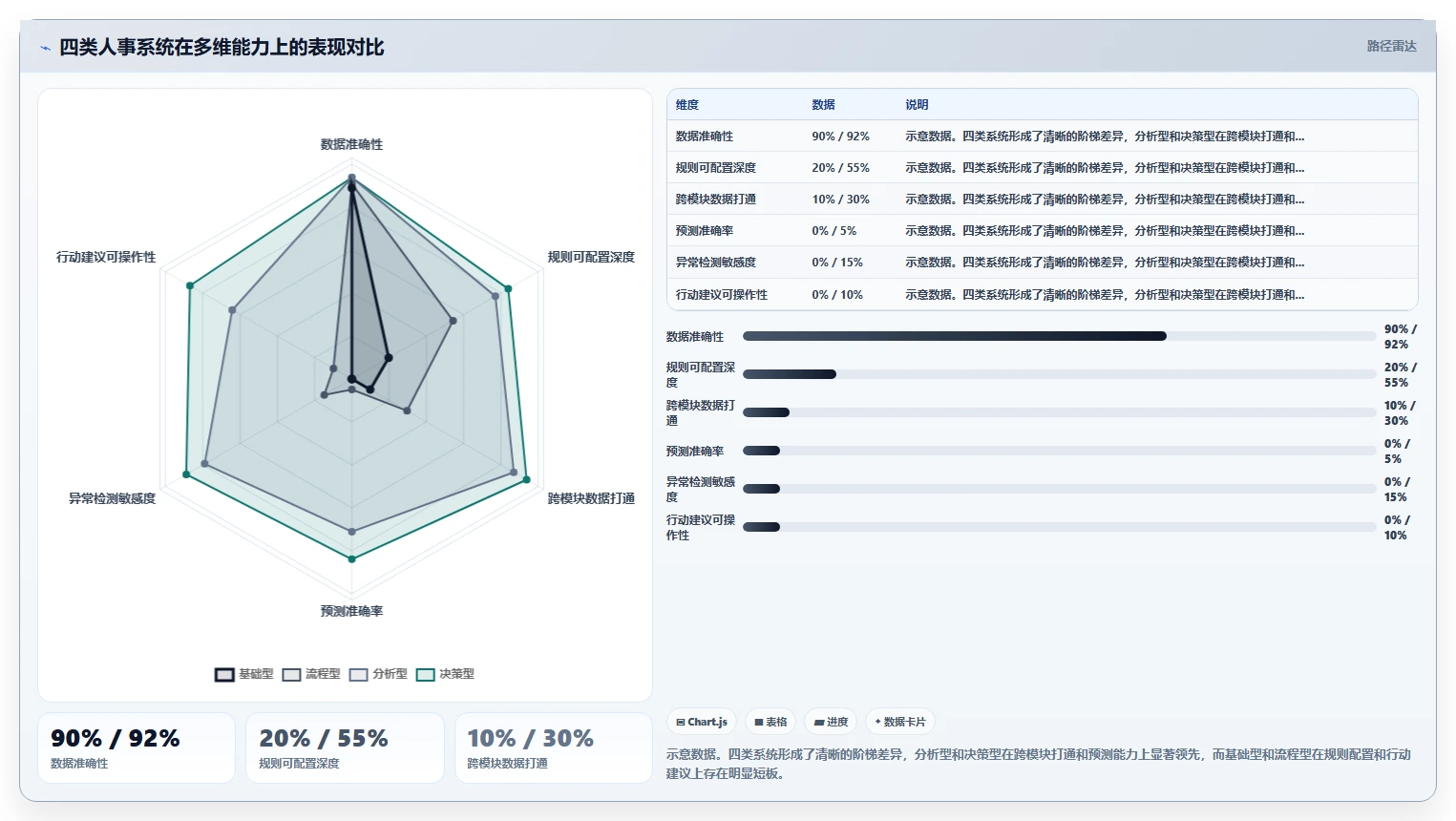The image size is (1456, 821).
Task: Toggle the 决策型 legend entry
Action: tap(445, 674)
